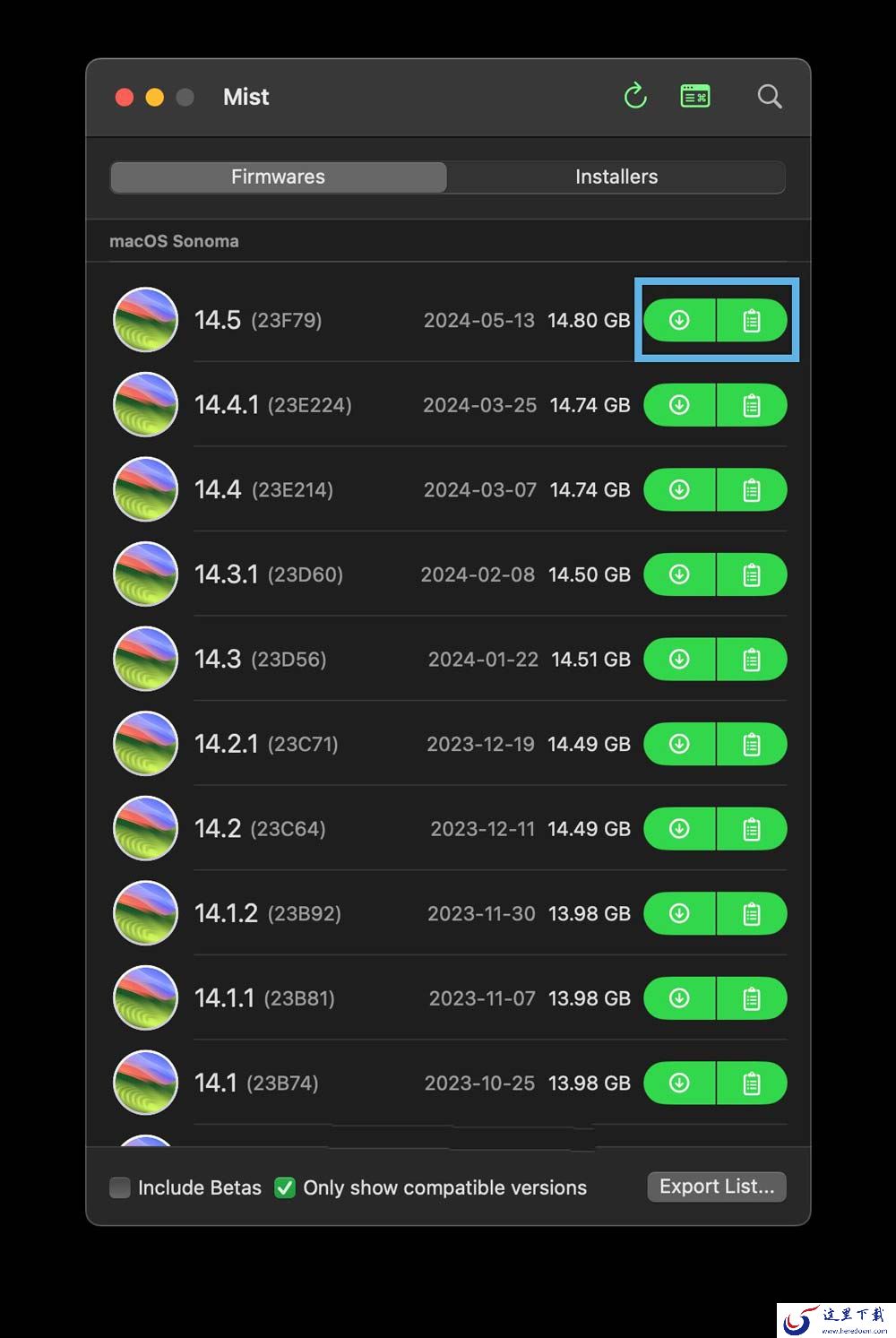Click release date 2023-10-25
This screenshot has height=1338, width=896.
tap(479, 1083)
